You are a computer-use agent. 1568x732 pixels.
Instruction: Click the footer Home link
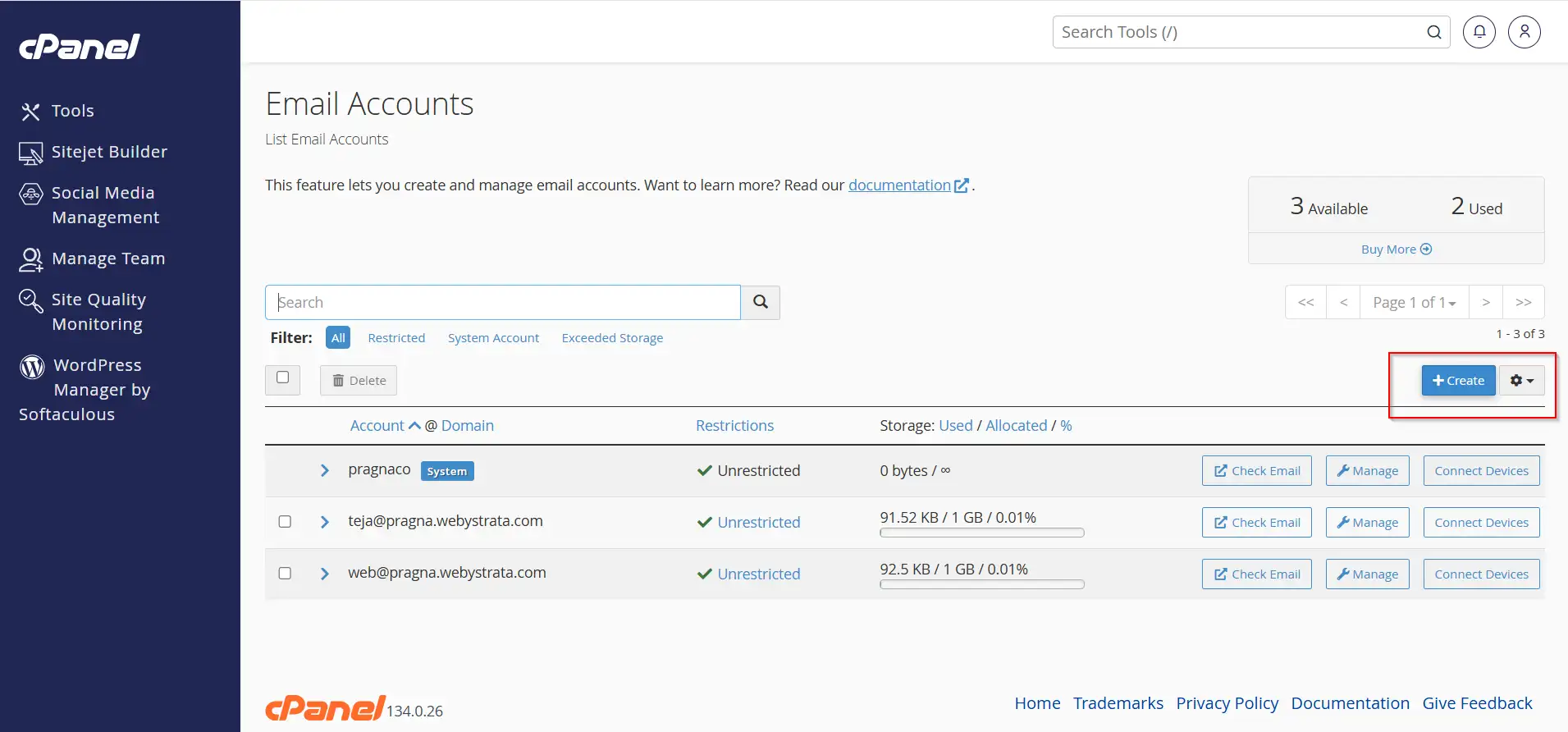click(1037, 703)
